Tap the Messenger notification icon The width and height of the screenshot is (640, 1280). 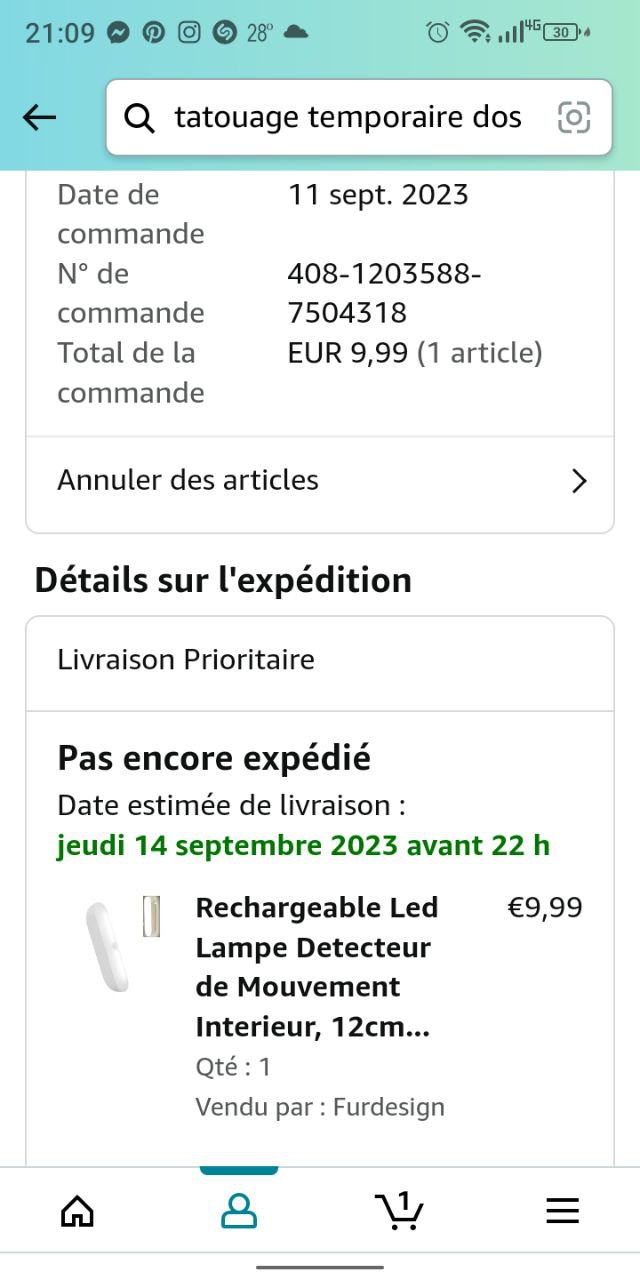click(x=117, y=32)
